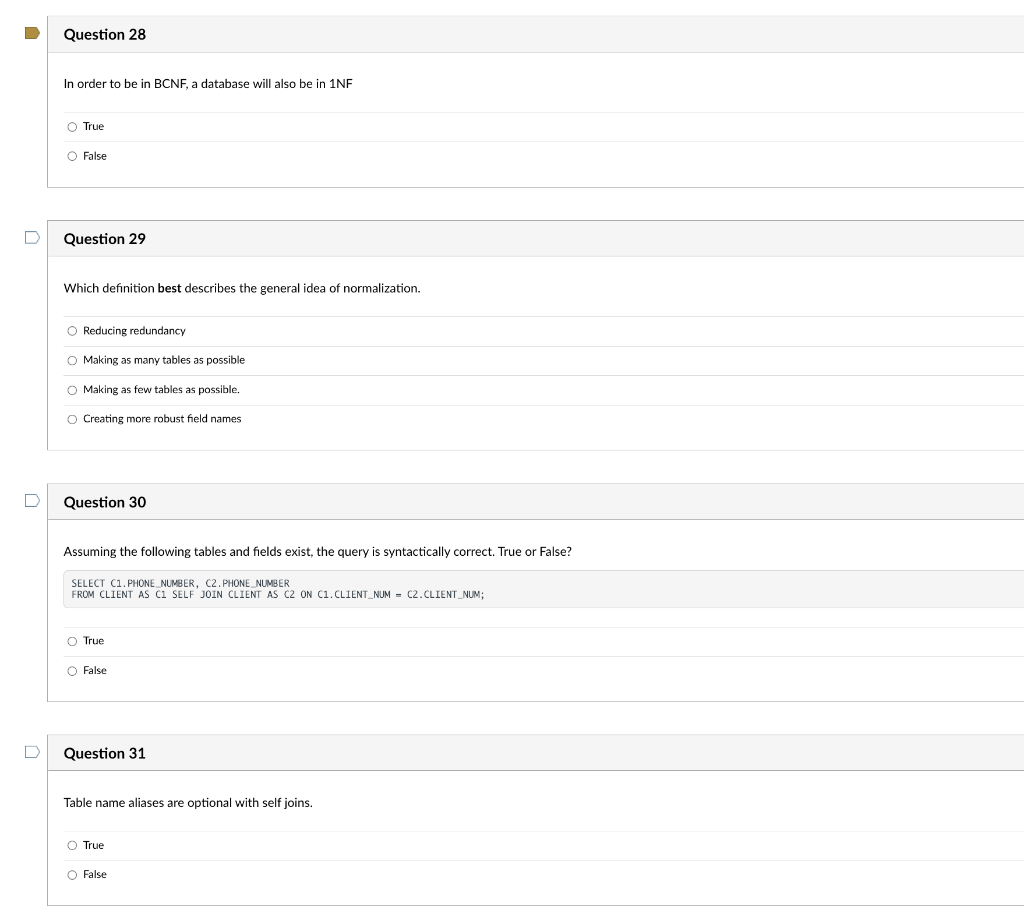Select True for table name aliases question
The width and height of the screenshot is (1024, 924).
tap(72, 846)
